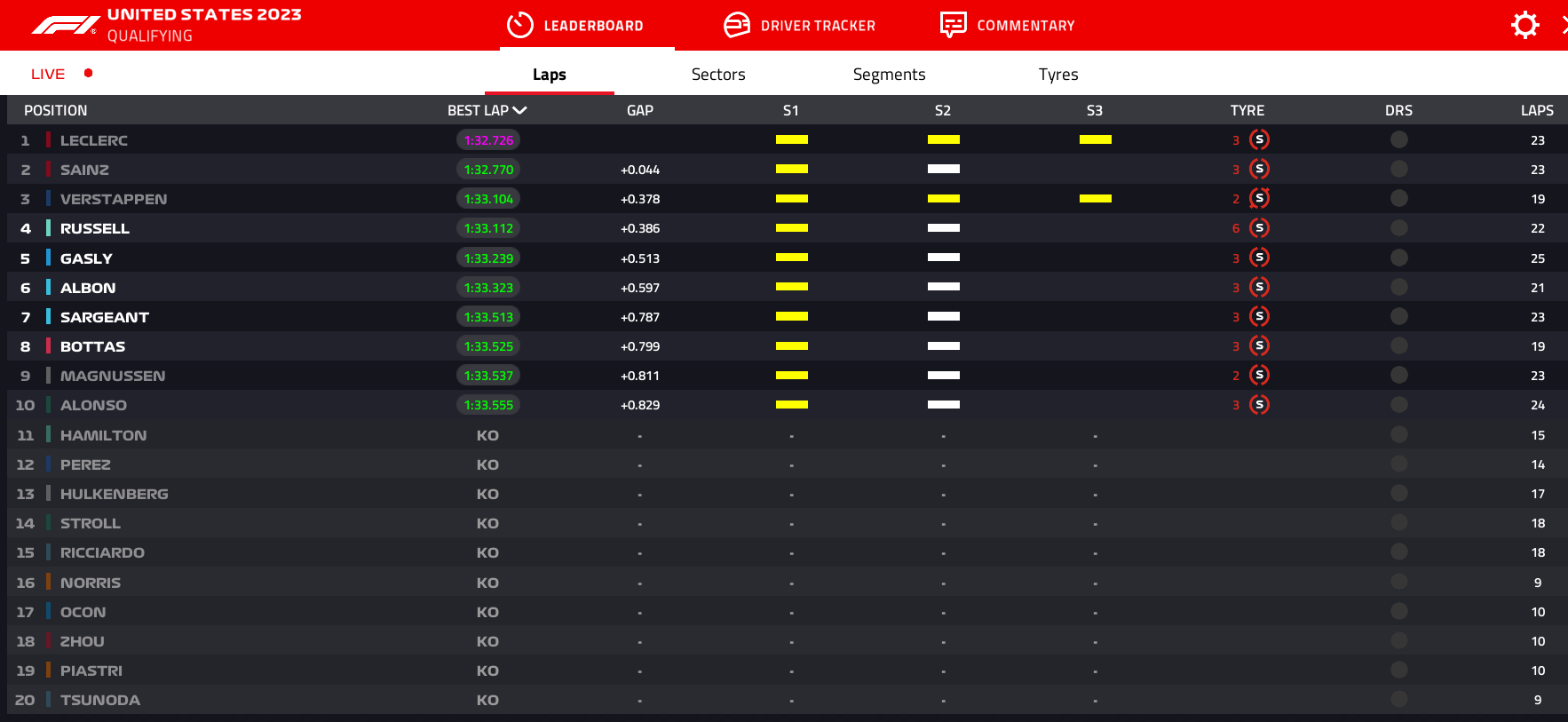Click the Leaderboard stopwatch icon
The image size is (1568, 722).
[x=520, y=25]
